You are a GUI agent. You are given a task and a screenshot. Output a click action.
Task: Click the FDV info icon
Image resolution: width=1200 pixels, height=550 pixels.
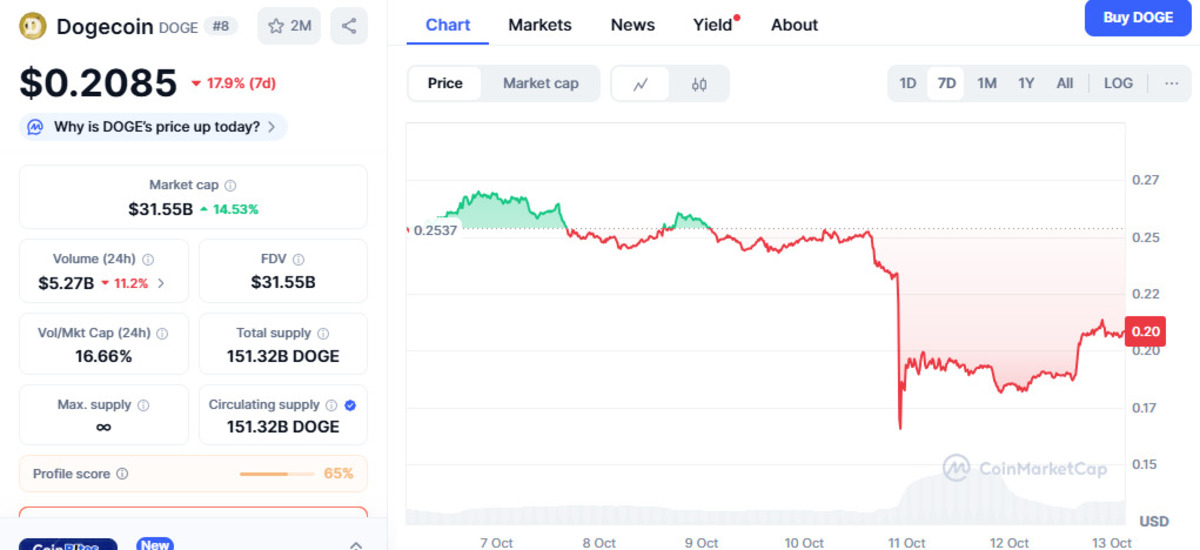point(299,259)
